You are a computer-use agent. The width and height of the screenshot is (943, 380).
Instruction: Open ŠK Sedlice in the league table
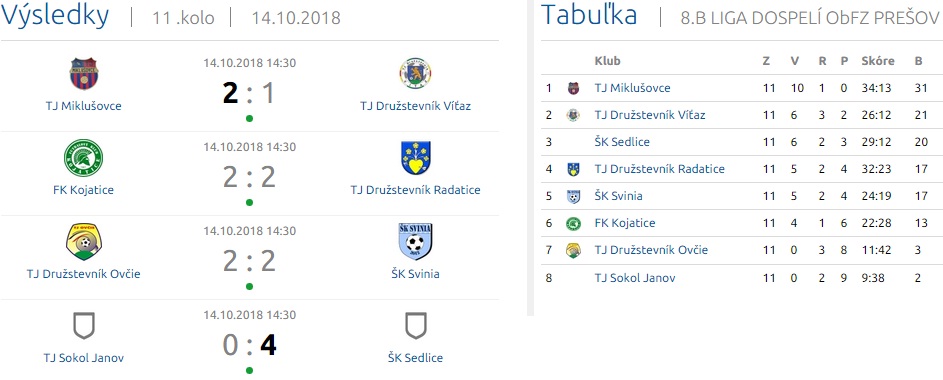click(x=622, y=142)
